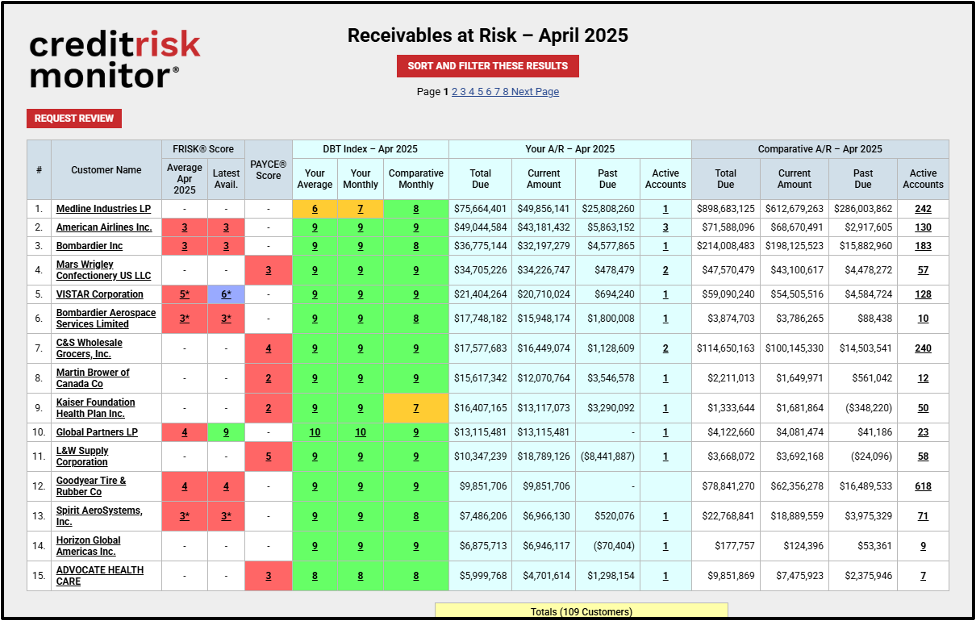Click Medline Your Monthly DBT index 7
Image resolution: width=976 pixels, height=620 pixels.
(x=360, y=209)
